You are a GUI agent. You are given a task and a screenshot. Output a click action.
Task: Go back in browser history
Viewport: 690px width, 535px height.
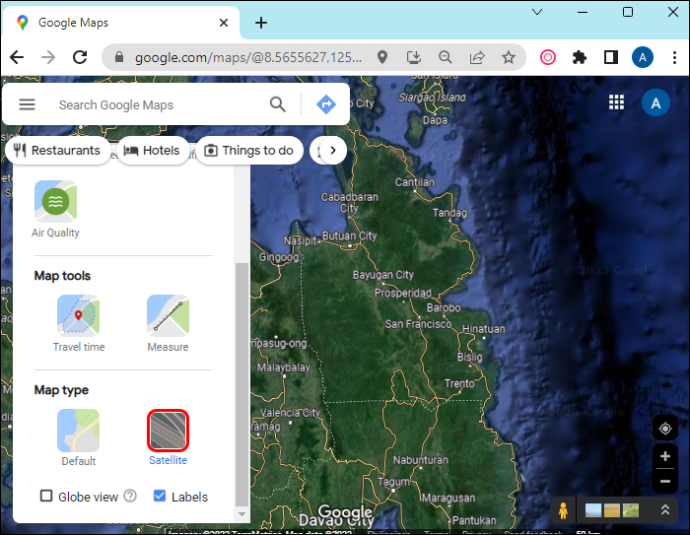click(17, 57)
